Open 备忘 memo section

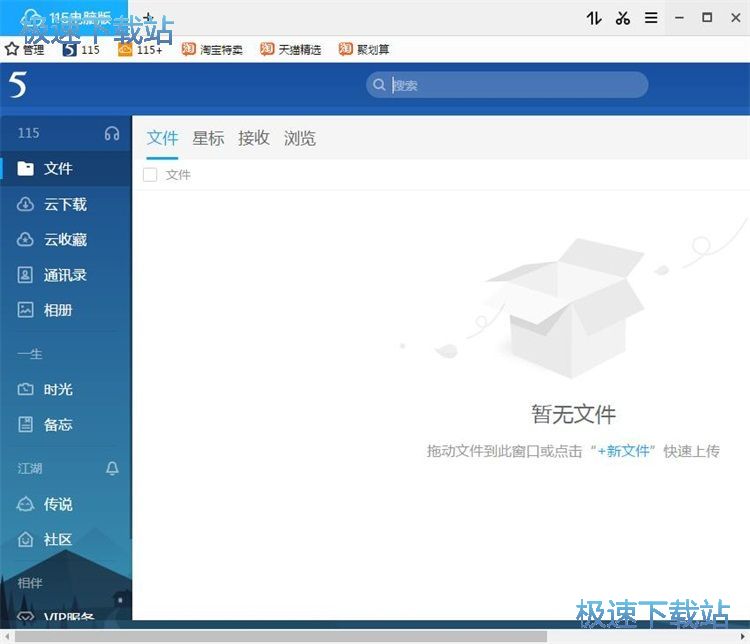pyautogui.click(x=58, y=425)
